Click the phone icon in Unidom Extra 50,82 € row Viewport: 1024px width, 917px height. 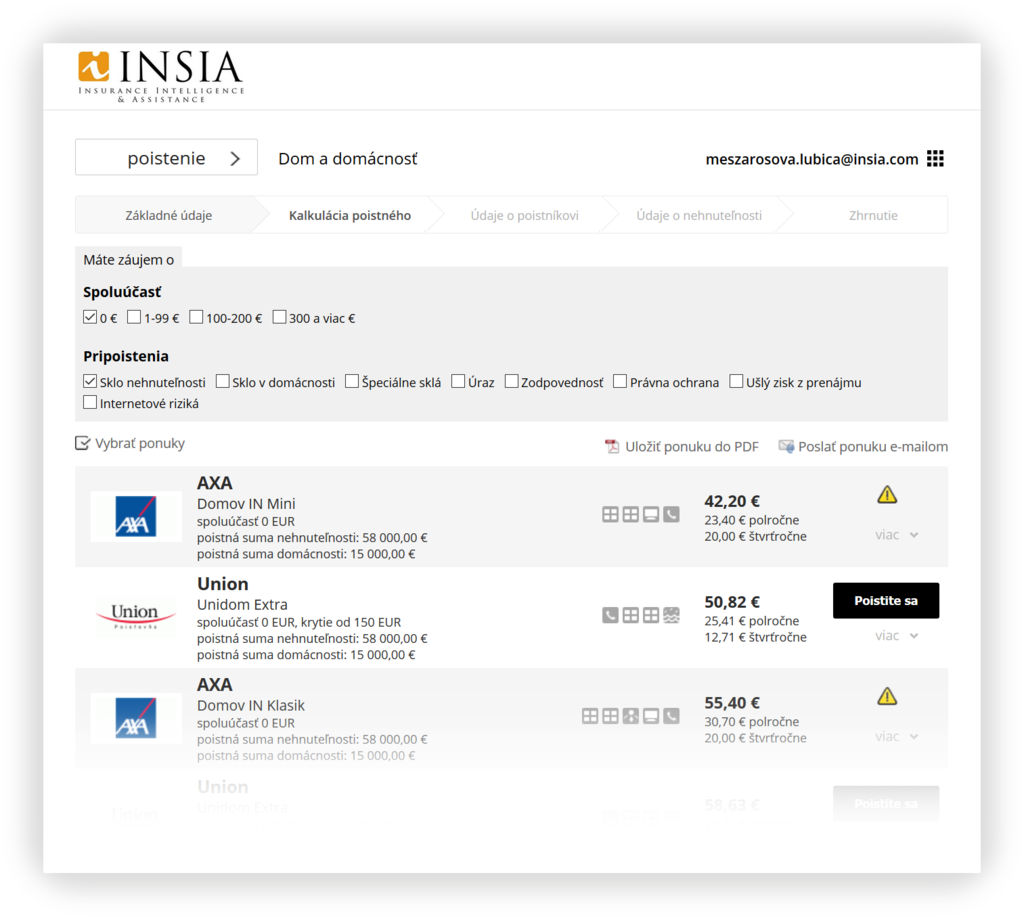point(611,615)
